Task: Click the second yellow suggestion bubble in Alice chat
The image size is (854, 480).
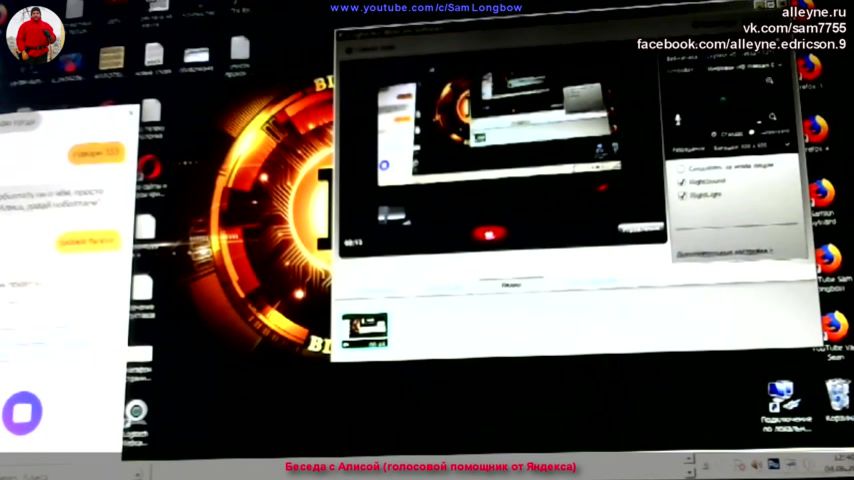Action: point(88,241)
